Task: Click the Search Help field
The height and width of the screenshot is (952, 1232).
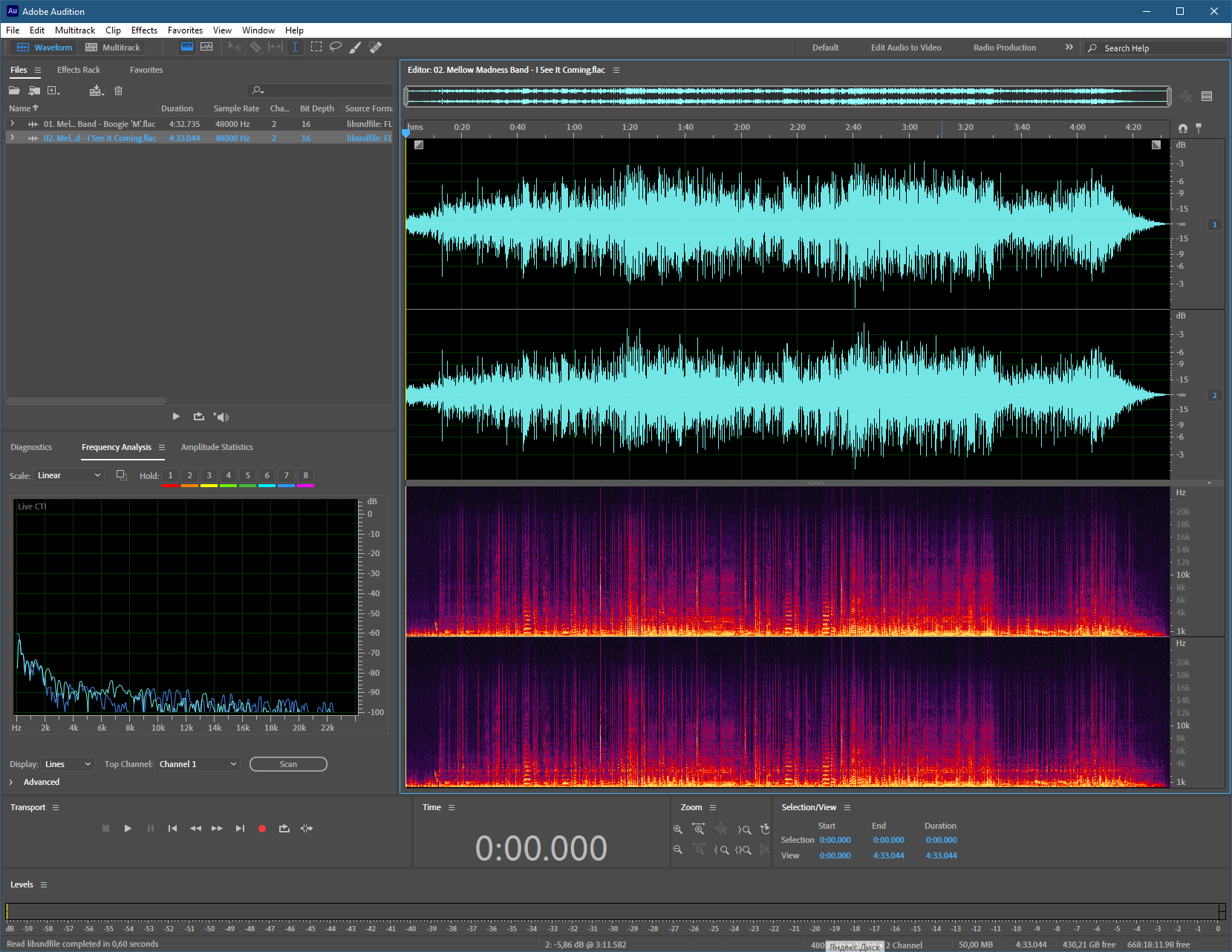Action: coord(1155,48)
